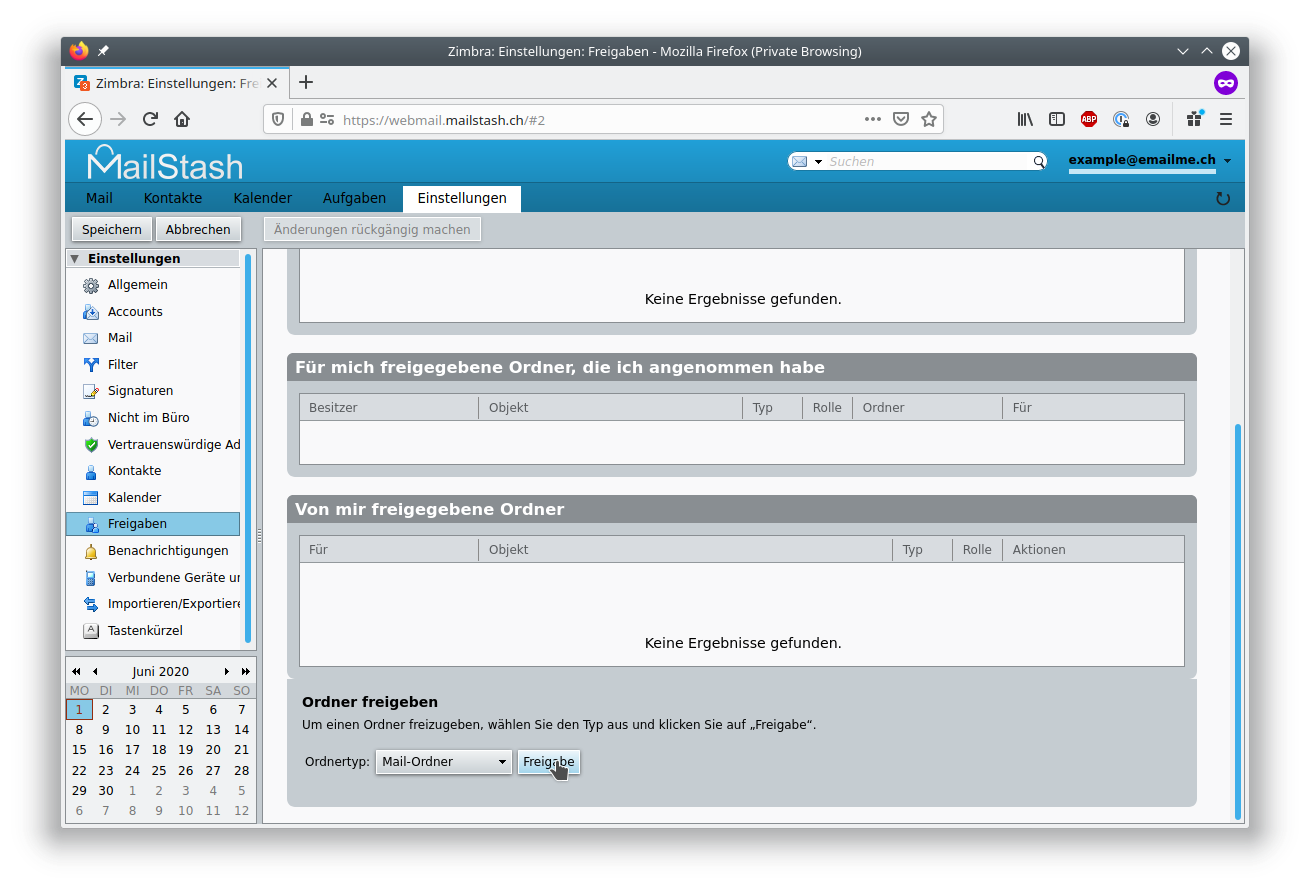Bookmark page with the star icon

coord(929,119)
